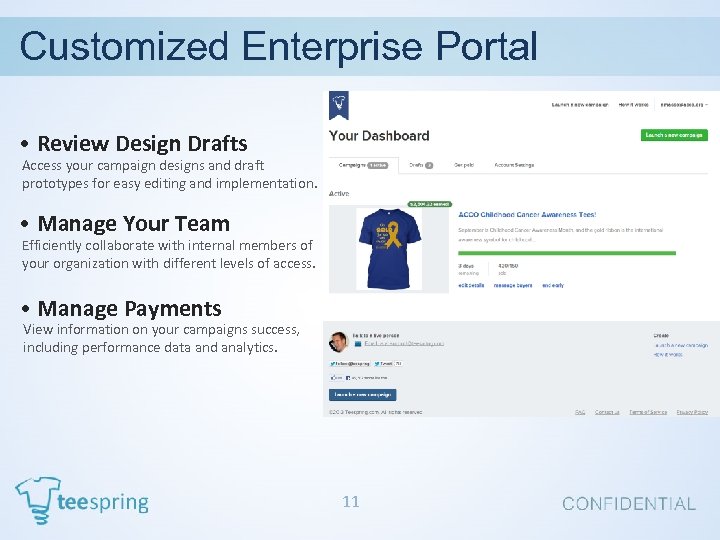The image size is (720, 540).
Task: Click the header Launch a new campaign link
Action: coord(579,105)
